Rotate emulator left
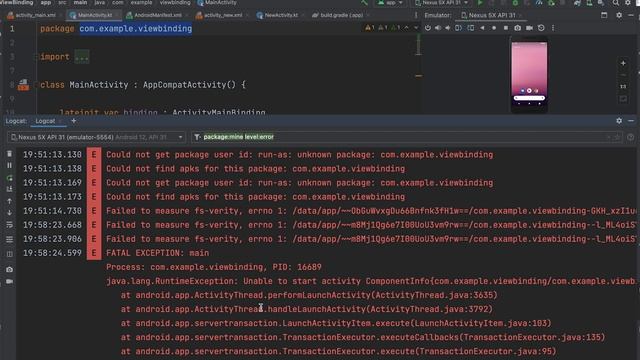The width and height of the screenshot is (640, 360). tap(458, 28)
